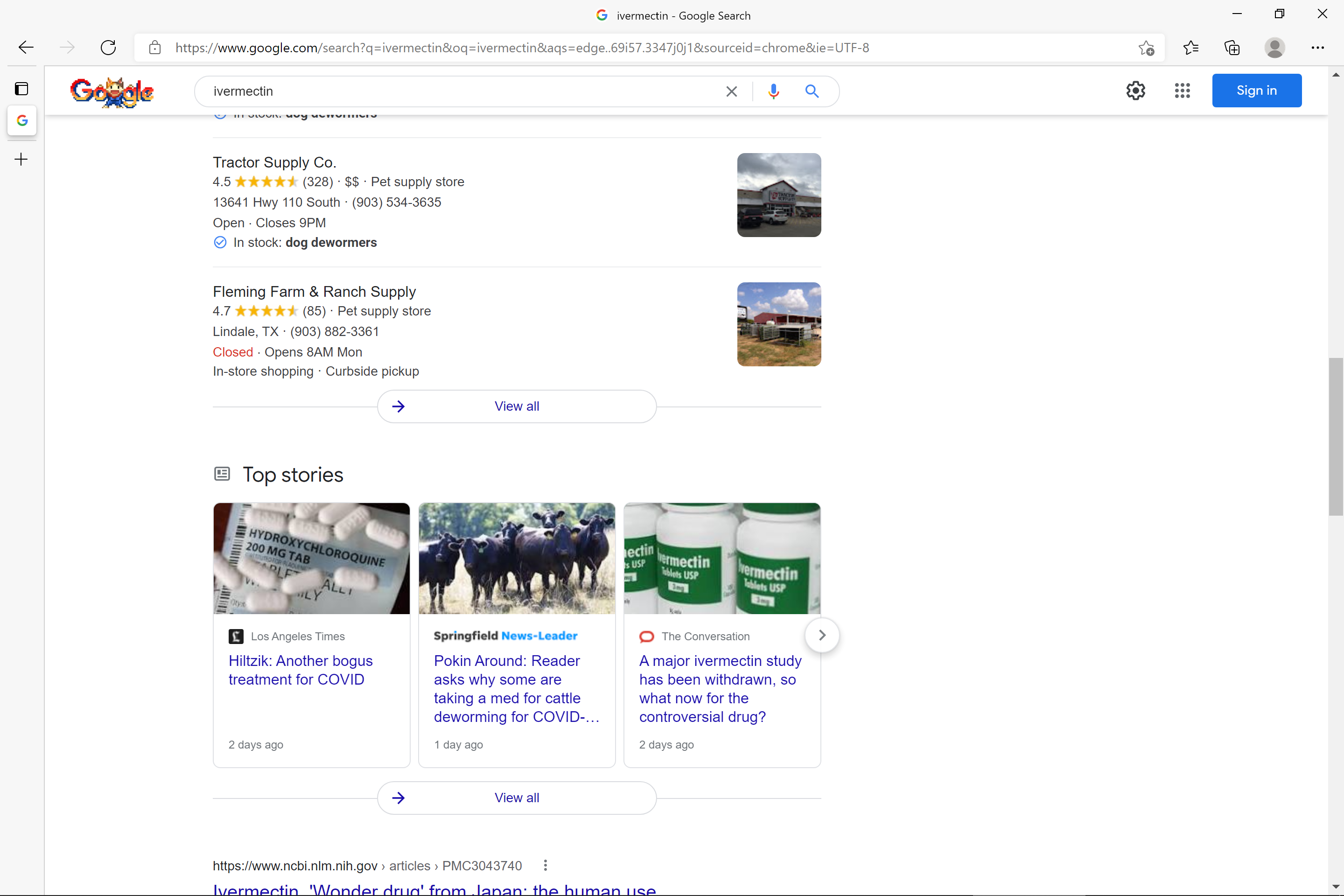Open browser Settings and more menu
The image size is (1344, 896).
coord(1317,48)
